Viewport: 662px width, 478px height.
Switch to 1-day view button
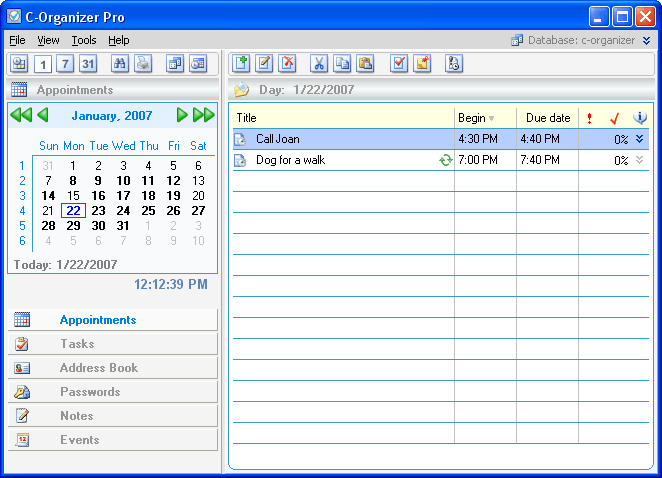[42, 64]
